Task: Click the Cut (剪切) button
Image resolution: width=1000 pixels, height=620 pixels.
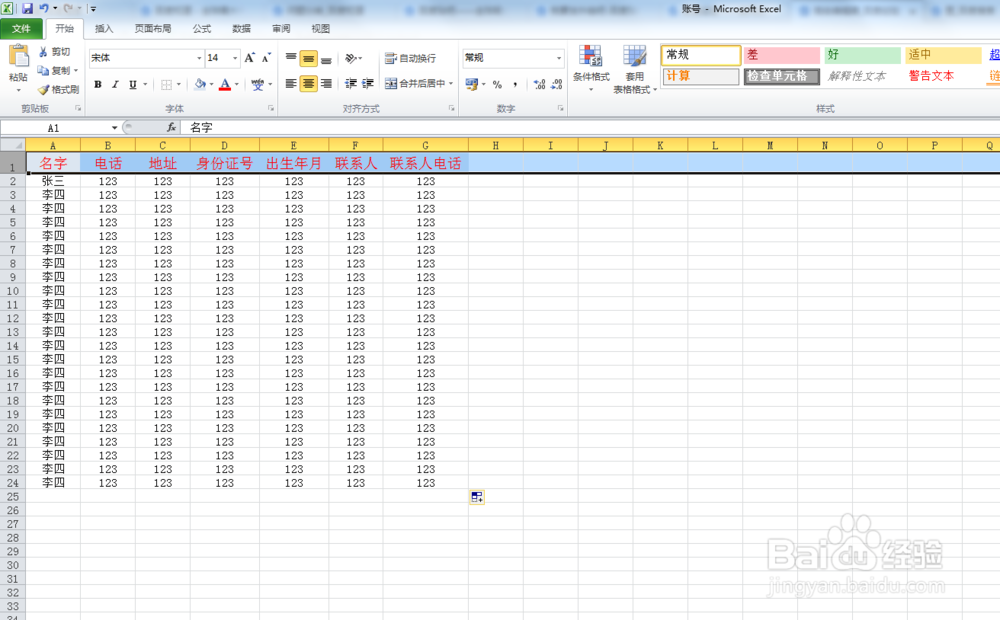Action: tap(54, 52)
